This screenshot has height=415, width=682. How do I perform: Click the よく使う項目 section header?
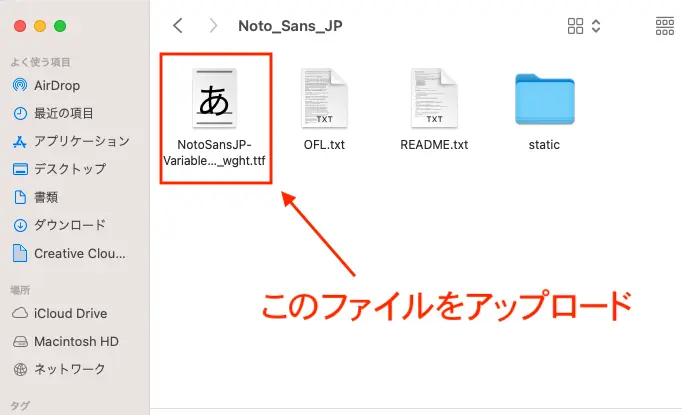click(x=40, y=62)
